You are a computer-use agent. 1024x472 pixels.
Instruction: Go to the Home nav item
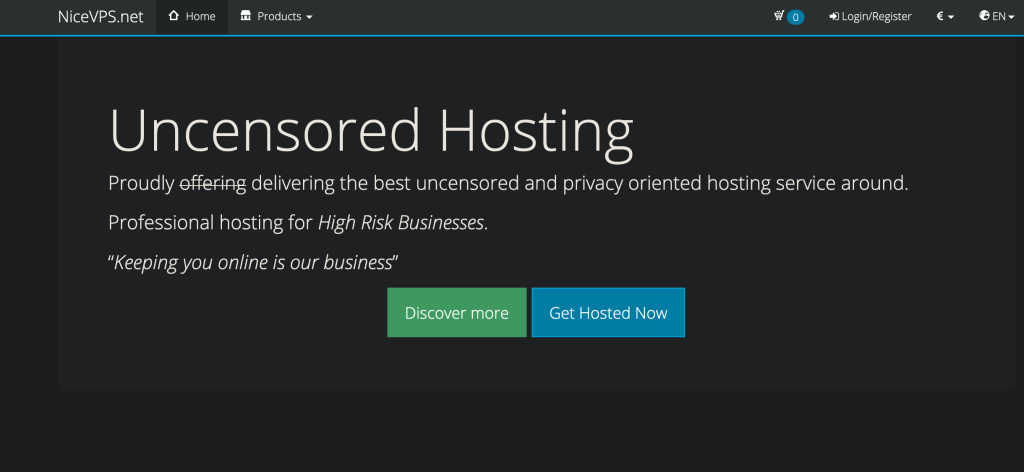[x=192, y=17]
